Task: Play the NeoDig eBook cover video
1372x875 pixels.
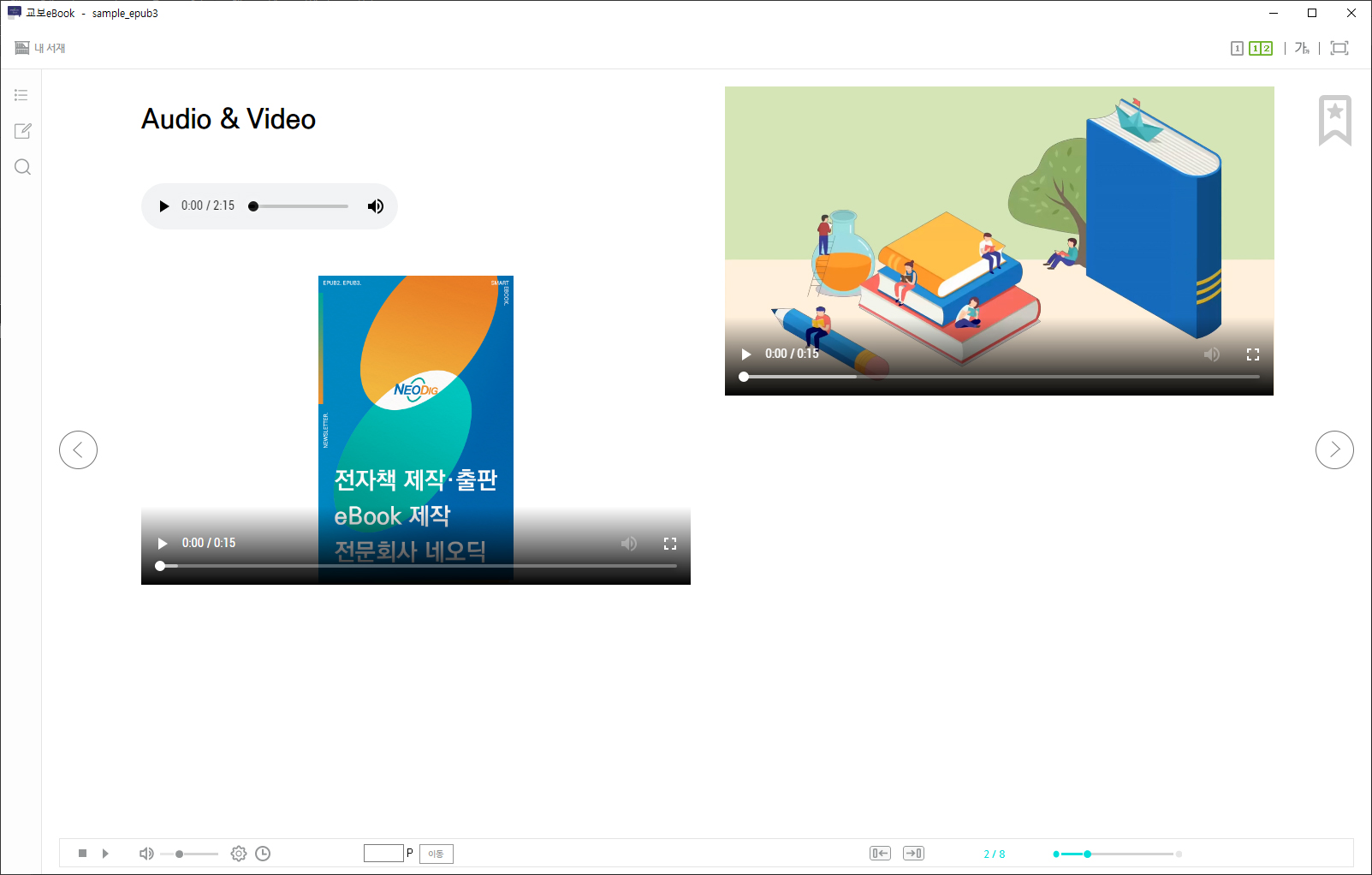Action: (163, 544)
